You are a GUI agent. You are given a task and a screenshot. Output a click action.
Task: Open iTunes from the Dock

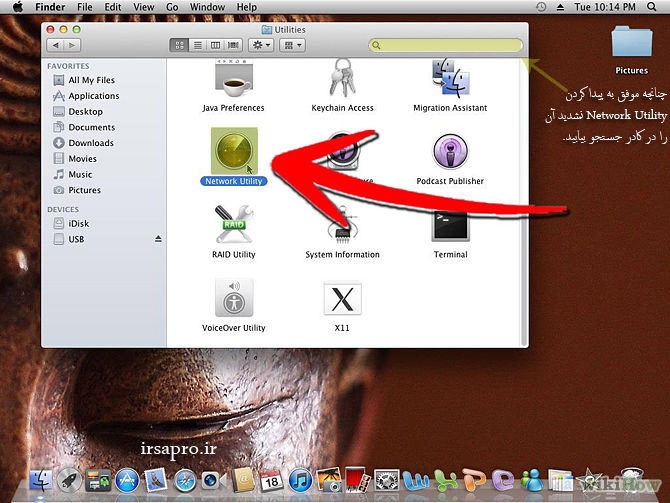click(x=300, y=480)
